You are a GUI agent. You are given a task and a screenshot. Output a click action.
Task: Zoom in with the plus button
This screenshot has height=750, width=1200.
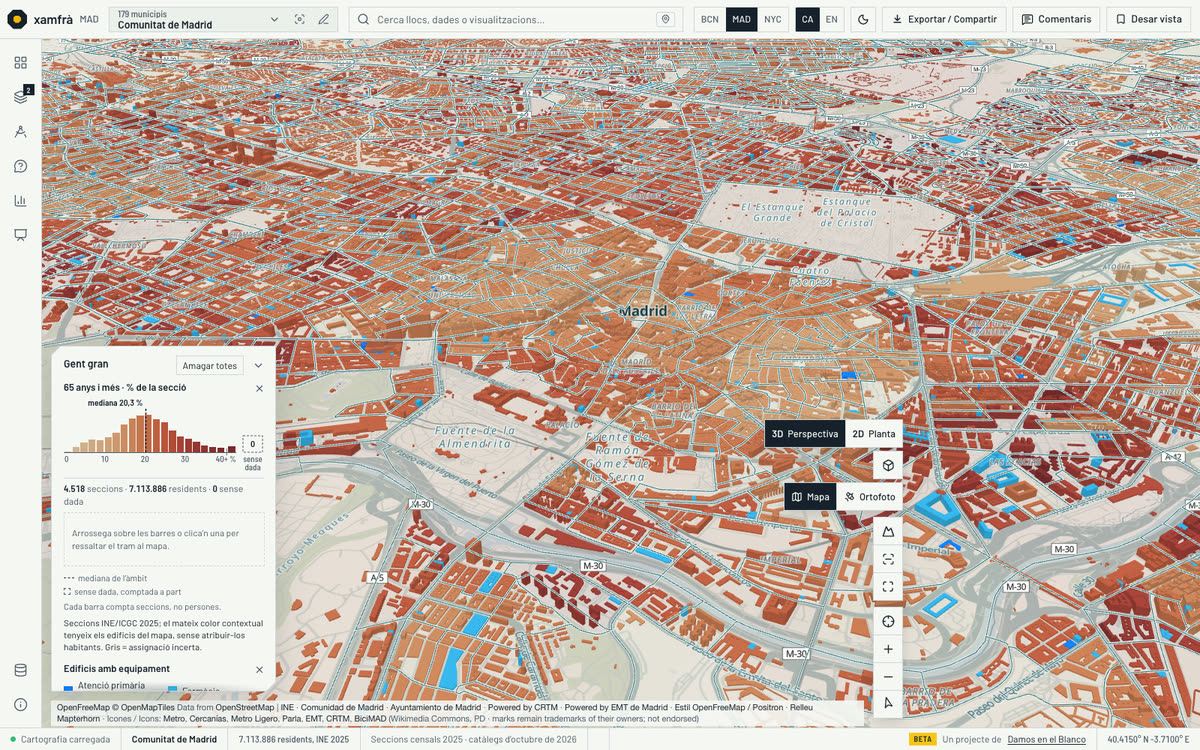pyautogui.click(x=888, y=649)
